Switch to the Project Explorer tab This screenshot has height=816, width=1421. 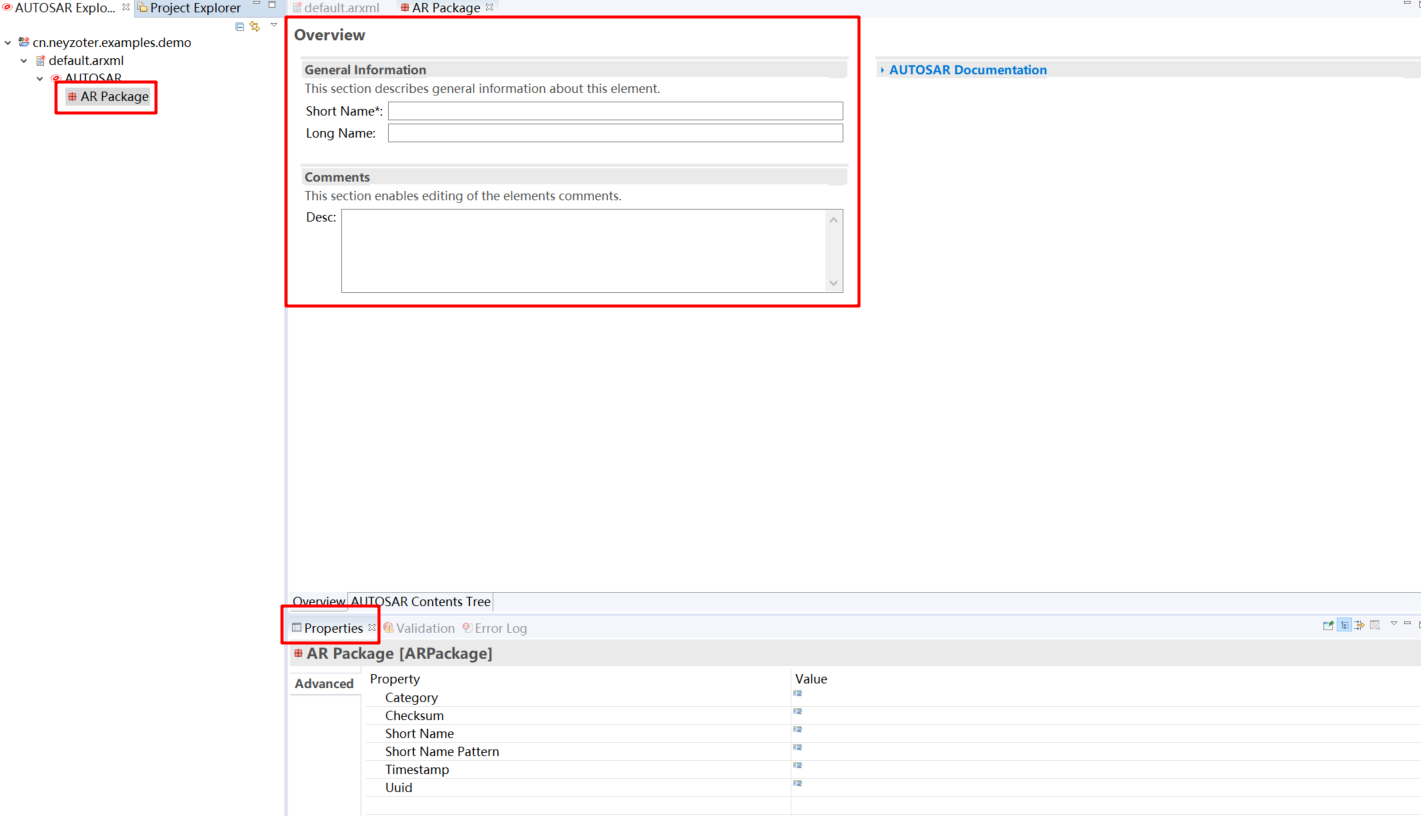pyautogui.click(x=188, y=7)
